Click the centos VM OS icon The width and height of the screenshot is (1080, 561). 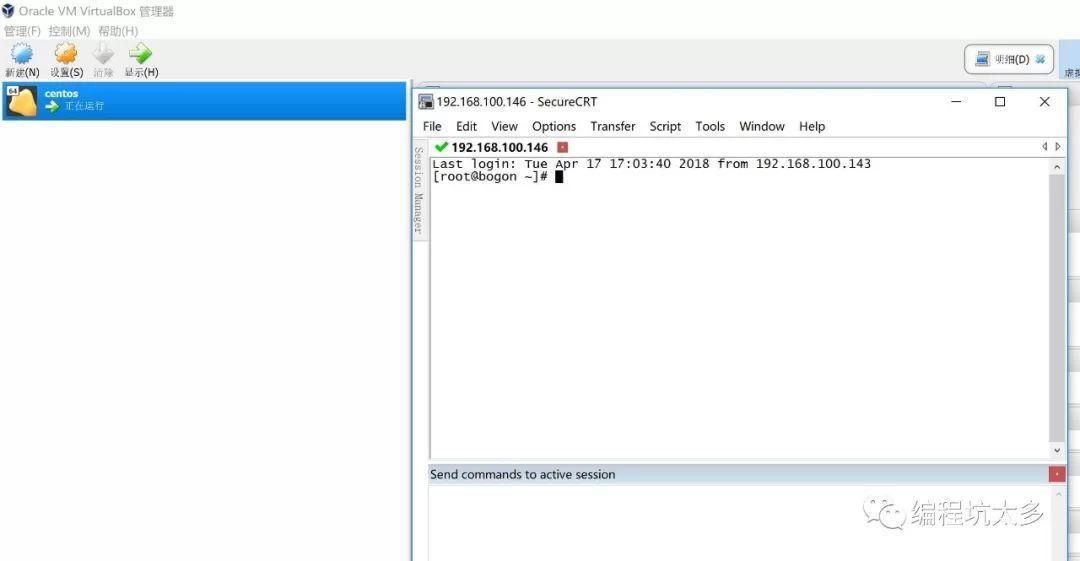click(21, 101)
